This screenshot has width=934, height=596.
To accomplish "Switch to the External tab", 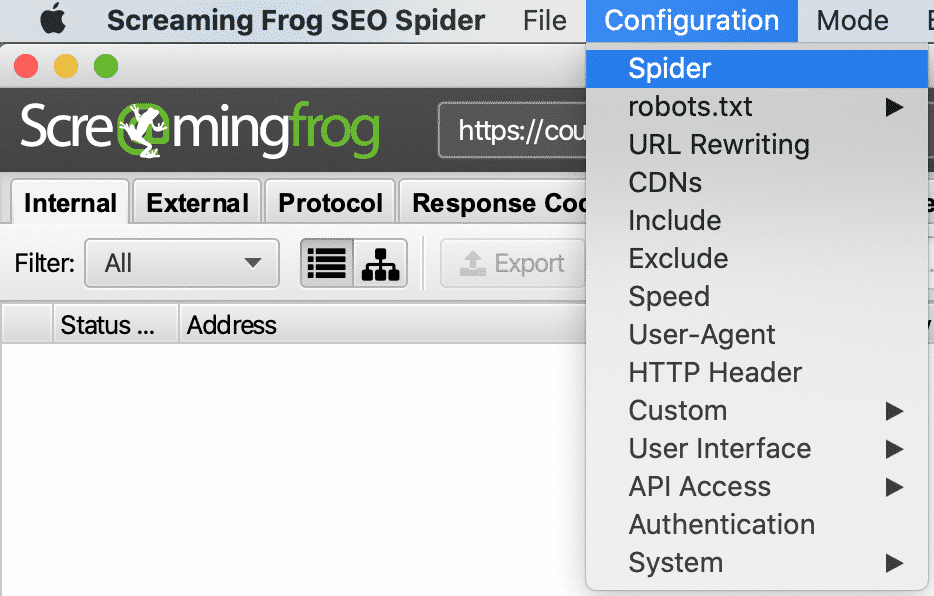I will pos(197,203).
